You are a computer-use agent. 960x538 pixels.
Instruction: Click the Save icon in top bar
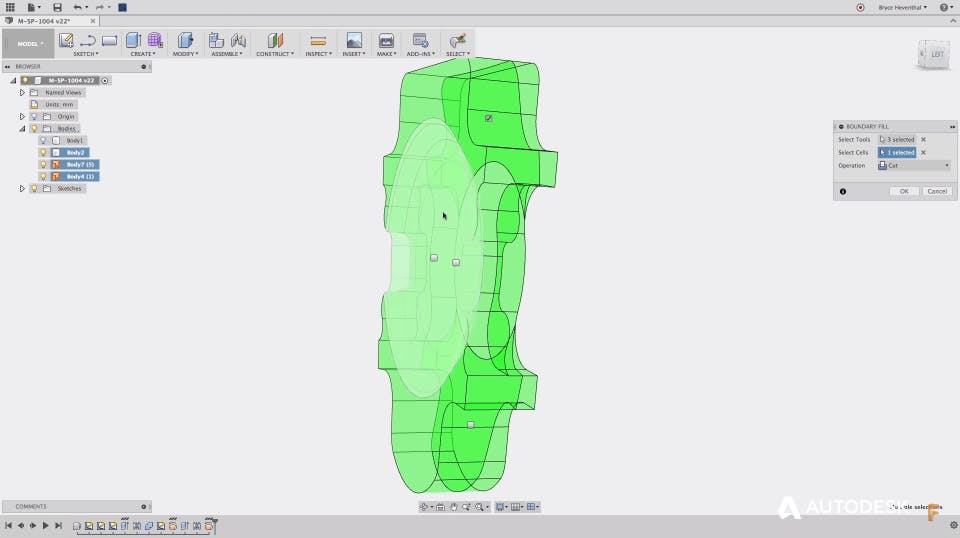[57, 7]
